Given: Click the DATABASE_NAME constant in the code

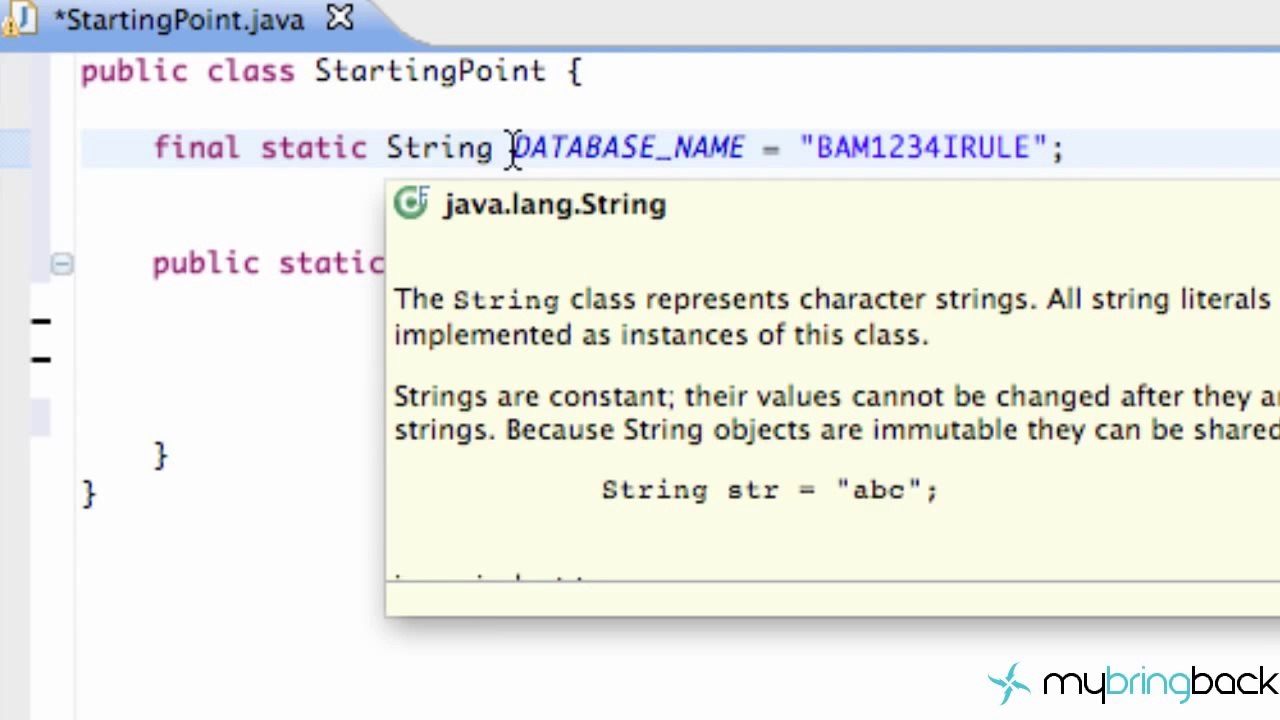Looking at the screenshot, I should click(629, 148).
